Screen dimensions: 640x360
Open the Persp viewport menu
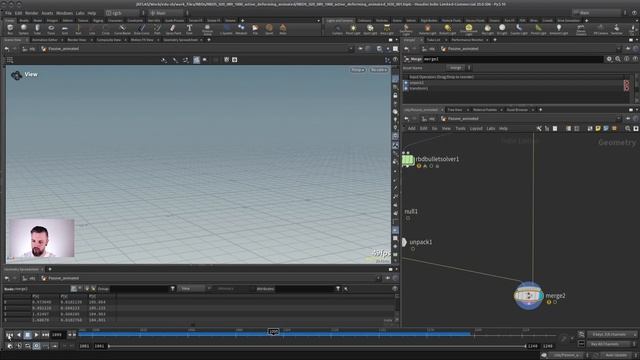(x=358, y=70)
